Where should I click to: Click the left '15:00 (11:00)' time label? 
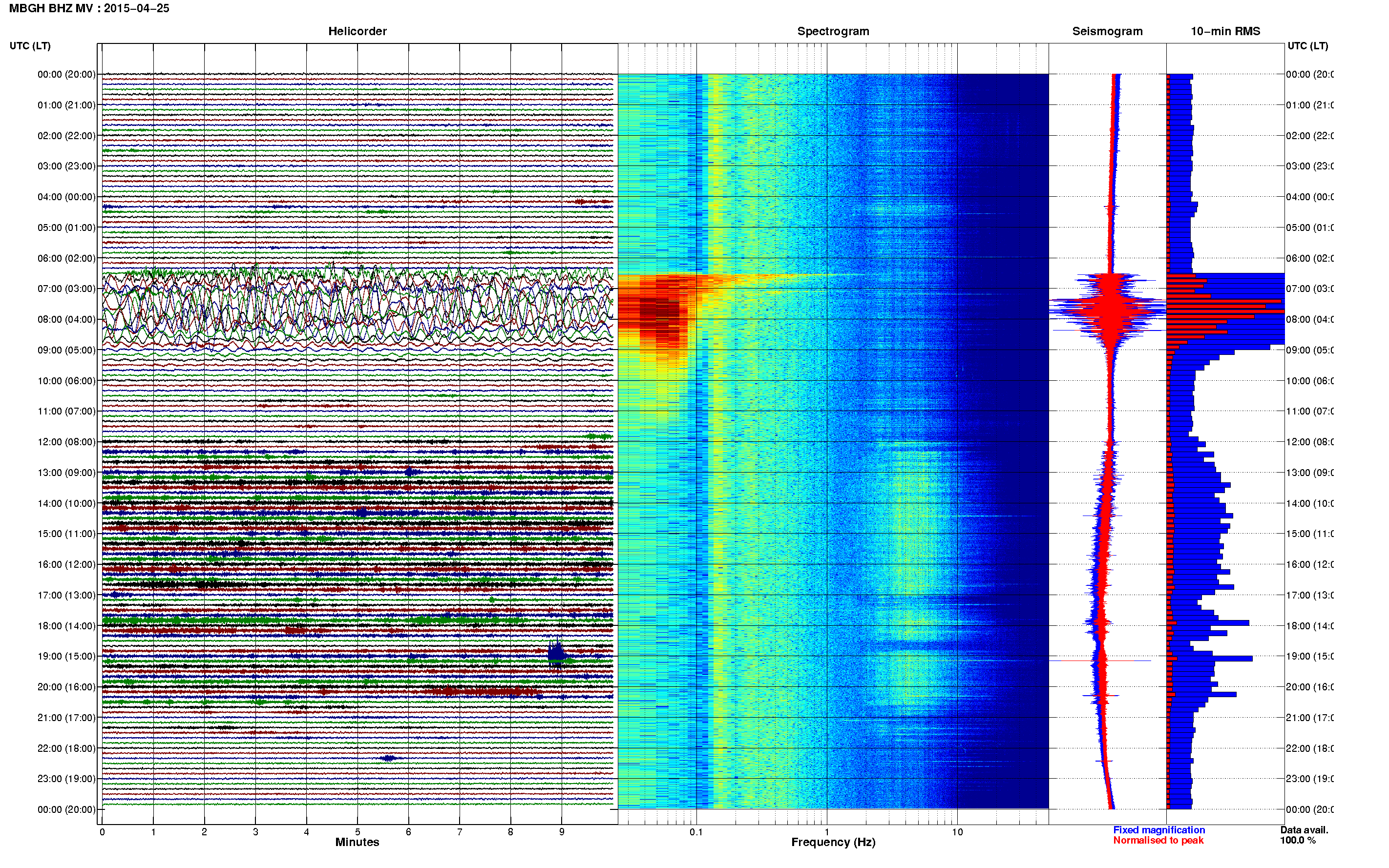(x=66, y=534)
